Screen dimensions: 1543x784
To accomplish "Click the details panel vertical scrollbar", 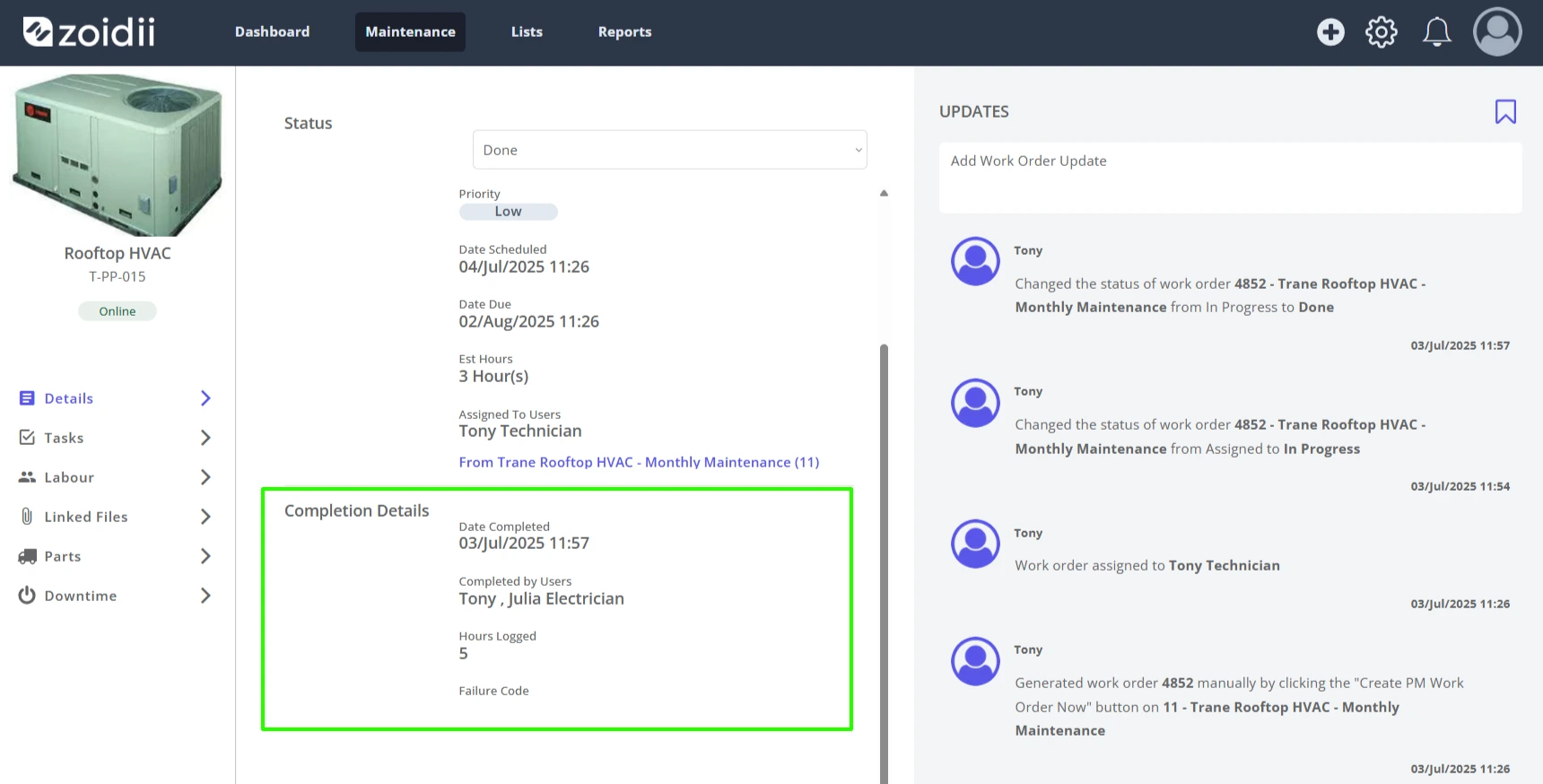I will [x=884, y=563].
